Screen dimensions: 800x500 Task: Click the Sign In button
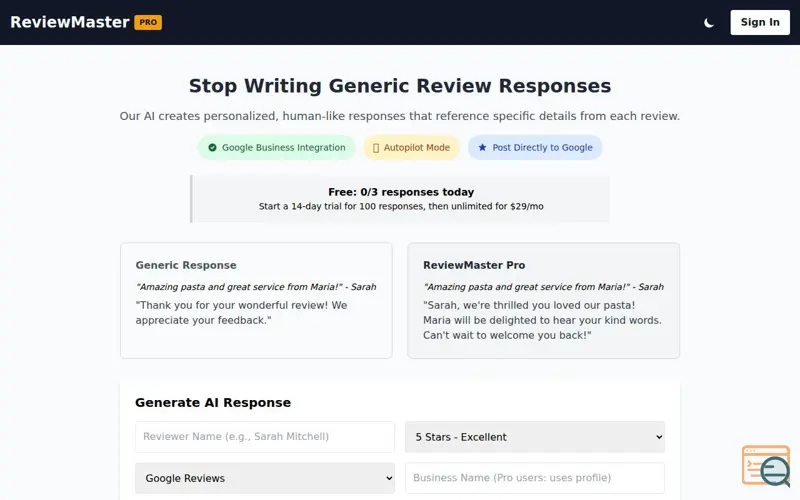click(760, 22)
